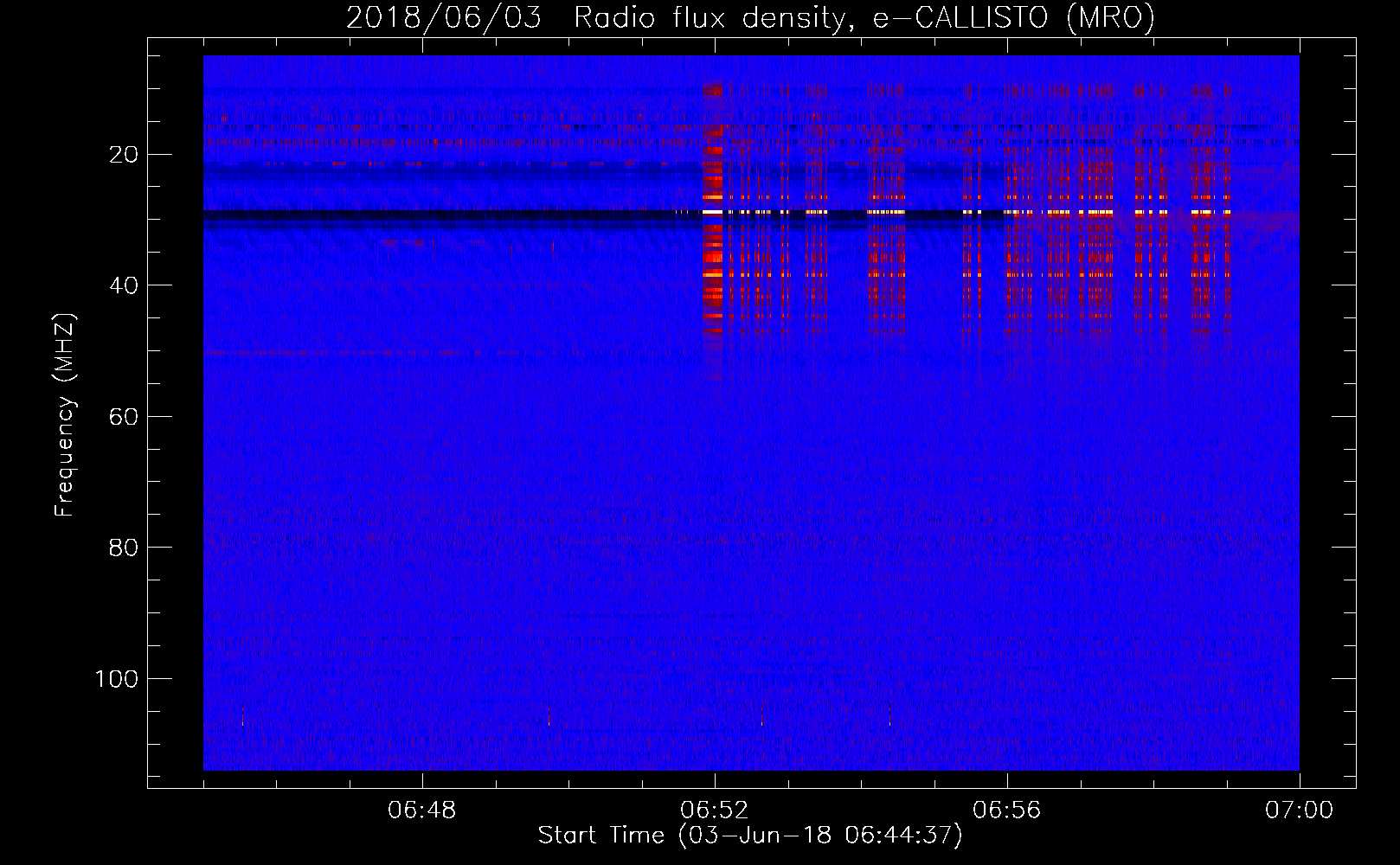Click the 06:48 time tick label
The image size is (1400, 865).
pos(422,811)
